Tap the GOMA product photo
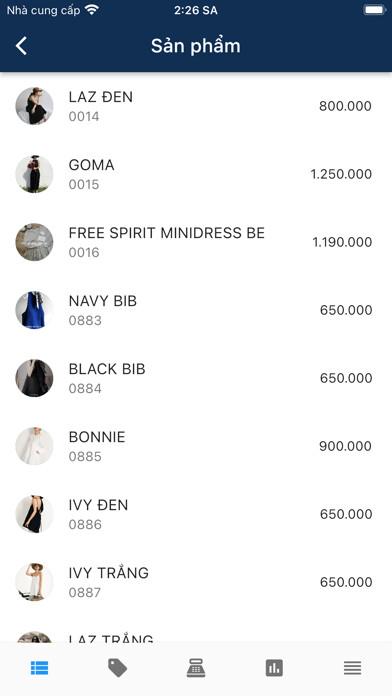Image resolution: width=392 pixels, height=696 pixels. (x=34, y=174)
